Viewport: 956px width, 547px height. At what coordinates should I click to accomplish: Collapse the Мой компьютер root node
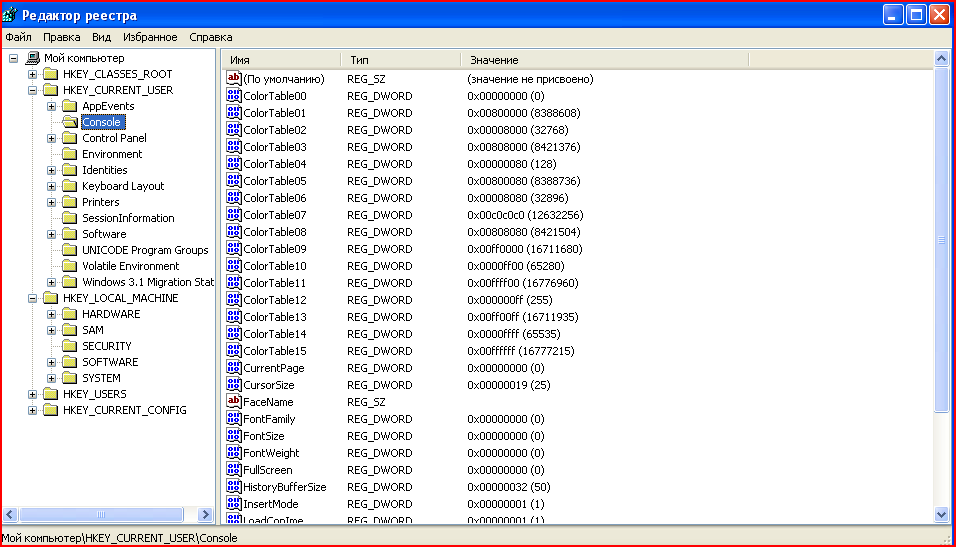tap(13, 59)
